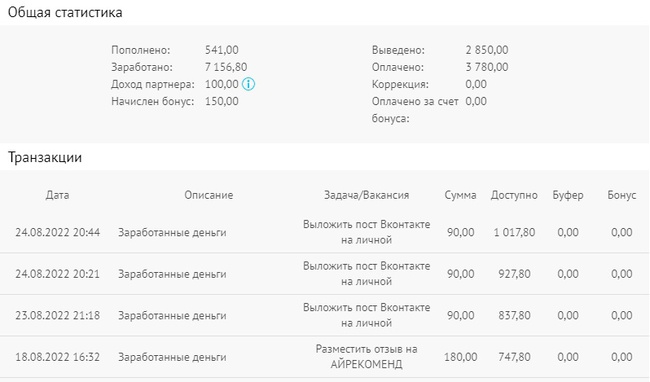This screenshot has width=650, height=382.
Task: Click the Выведено value 2 850,00
Action: click(x=487, y=50)
